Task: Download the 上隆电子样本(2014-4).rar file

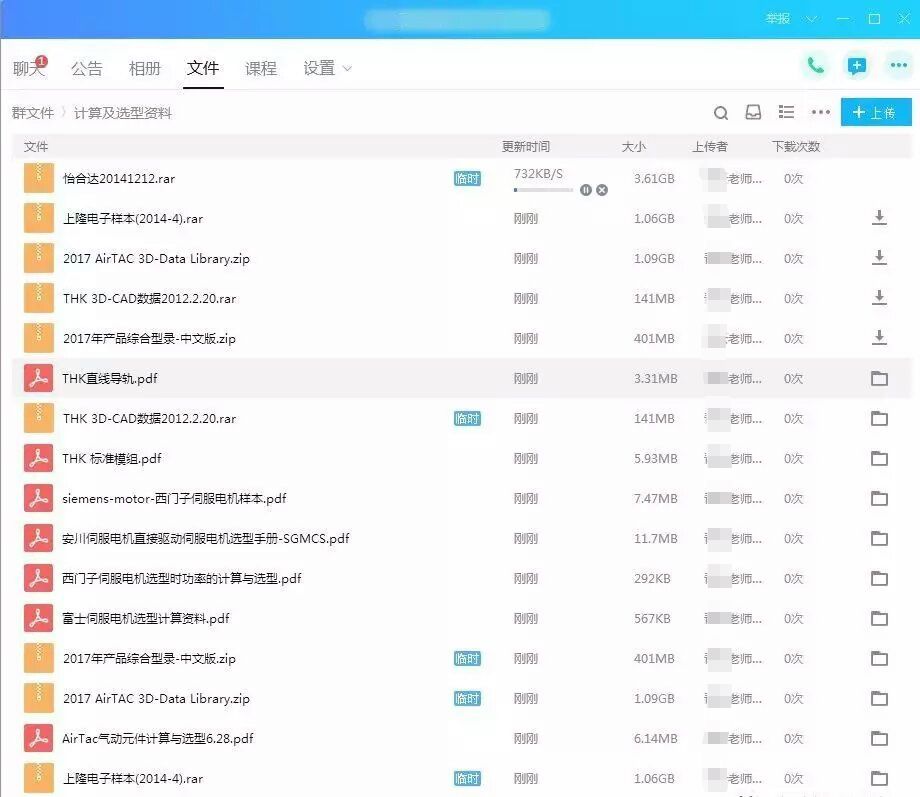Action: 879,217
